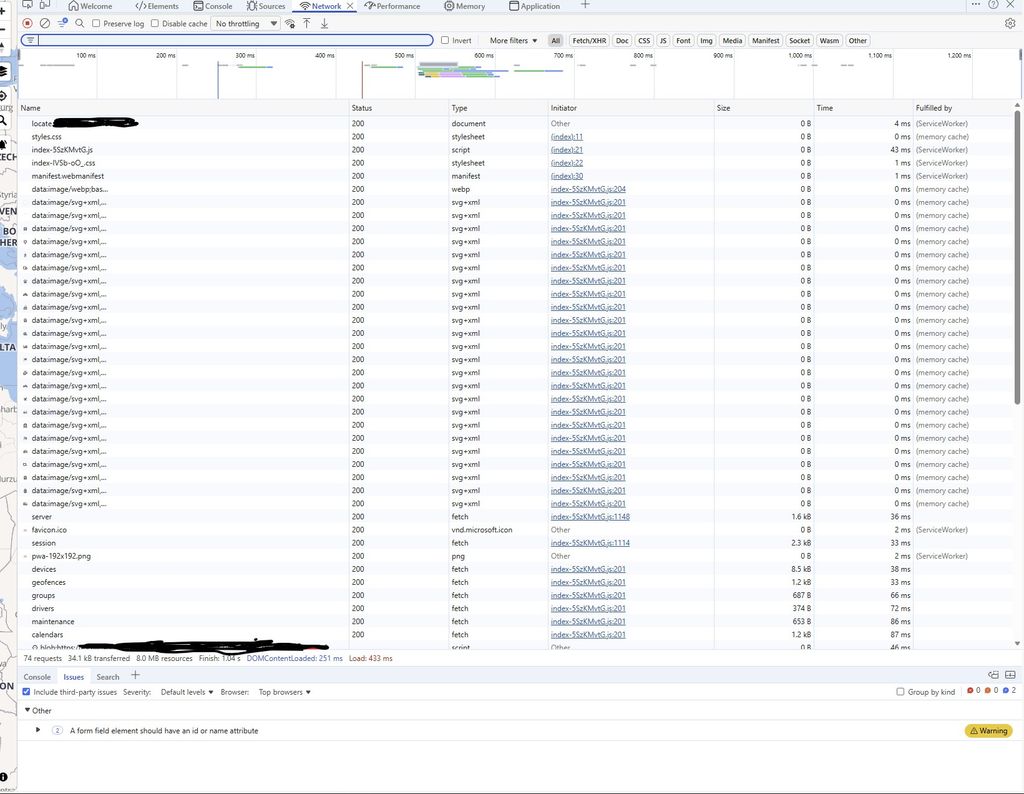Enable Disable cache
The width and height of the screenshot is (1024, 794).
pos(153,23)
